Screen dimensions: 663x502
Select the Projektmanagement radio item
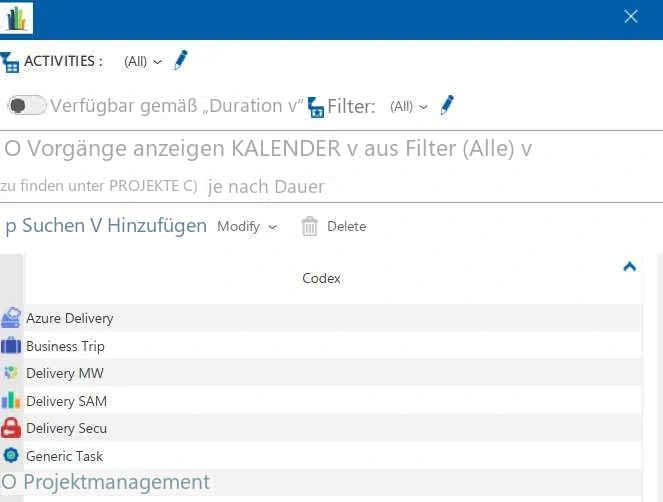pyautogui.click(x=8, y=482)
